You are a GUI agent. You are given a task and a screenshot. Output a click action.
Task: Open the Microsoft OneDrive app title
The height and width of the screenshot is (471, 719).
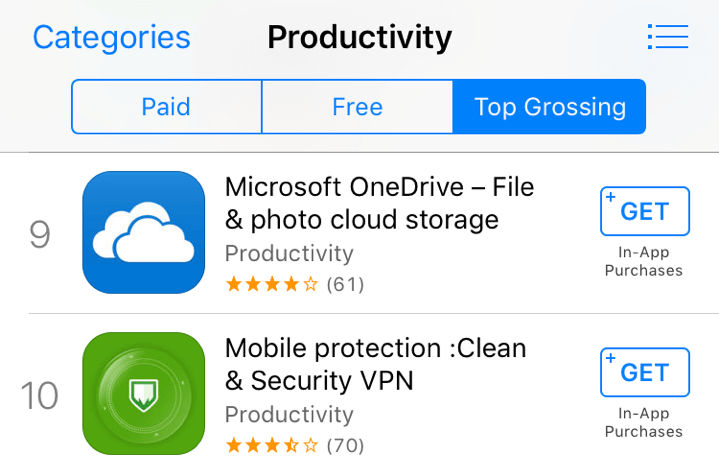point(379,202)
